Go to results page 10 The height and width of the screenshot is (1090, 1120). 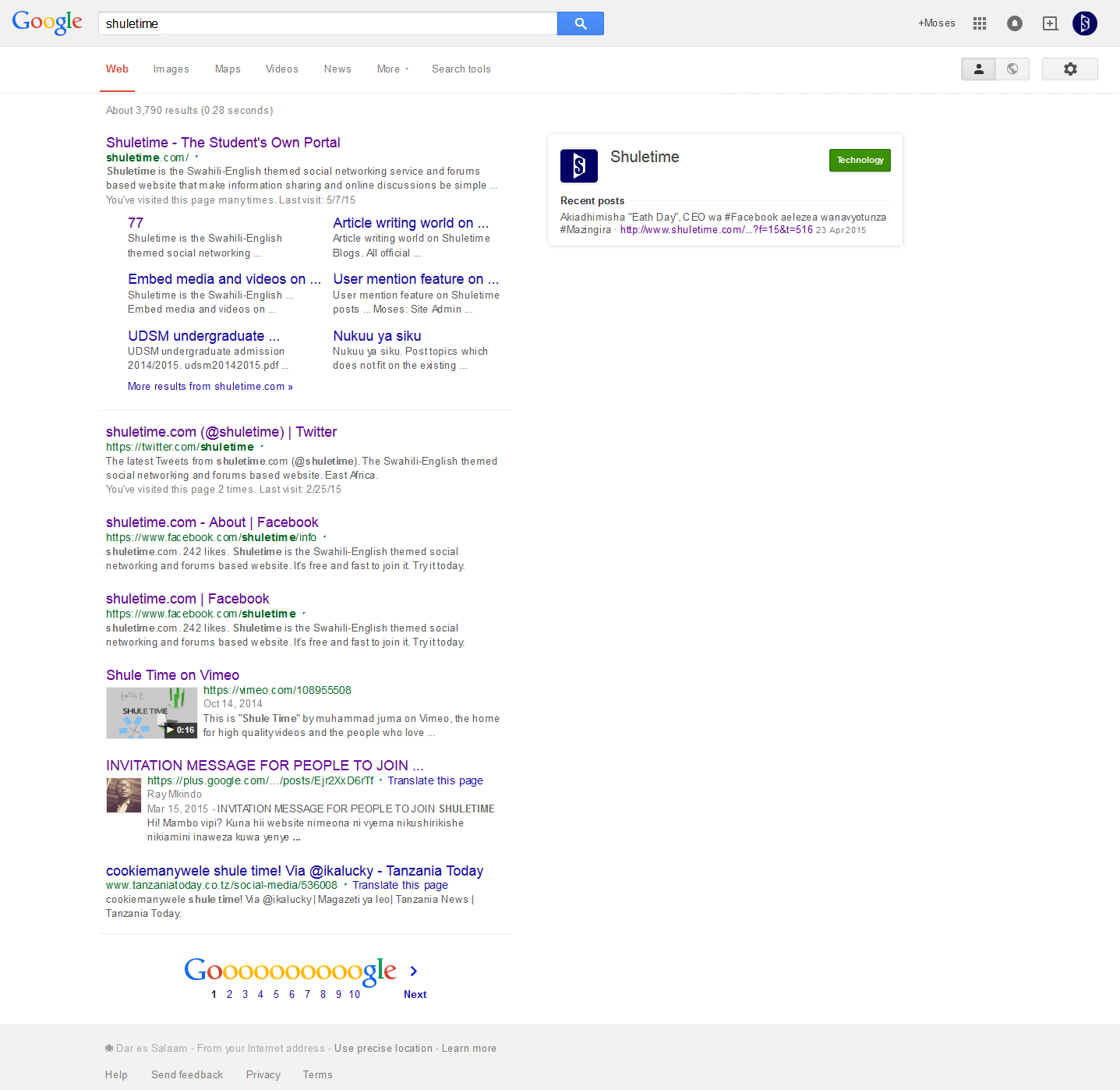355,994
